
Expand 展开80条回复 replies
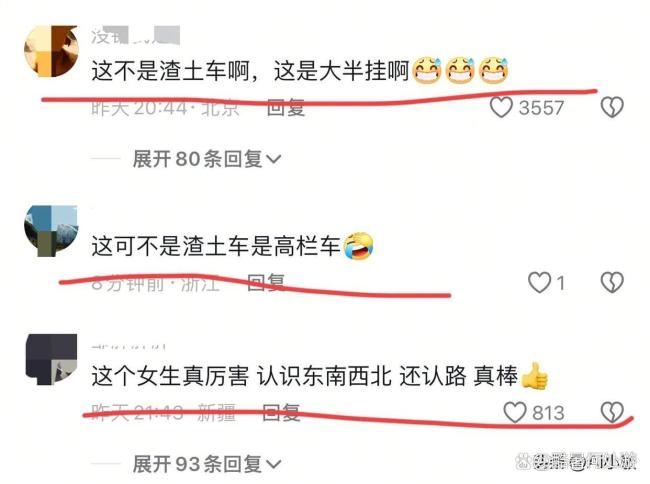click(x=206, y=159)
